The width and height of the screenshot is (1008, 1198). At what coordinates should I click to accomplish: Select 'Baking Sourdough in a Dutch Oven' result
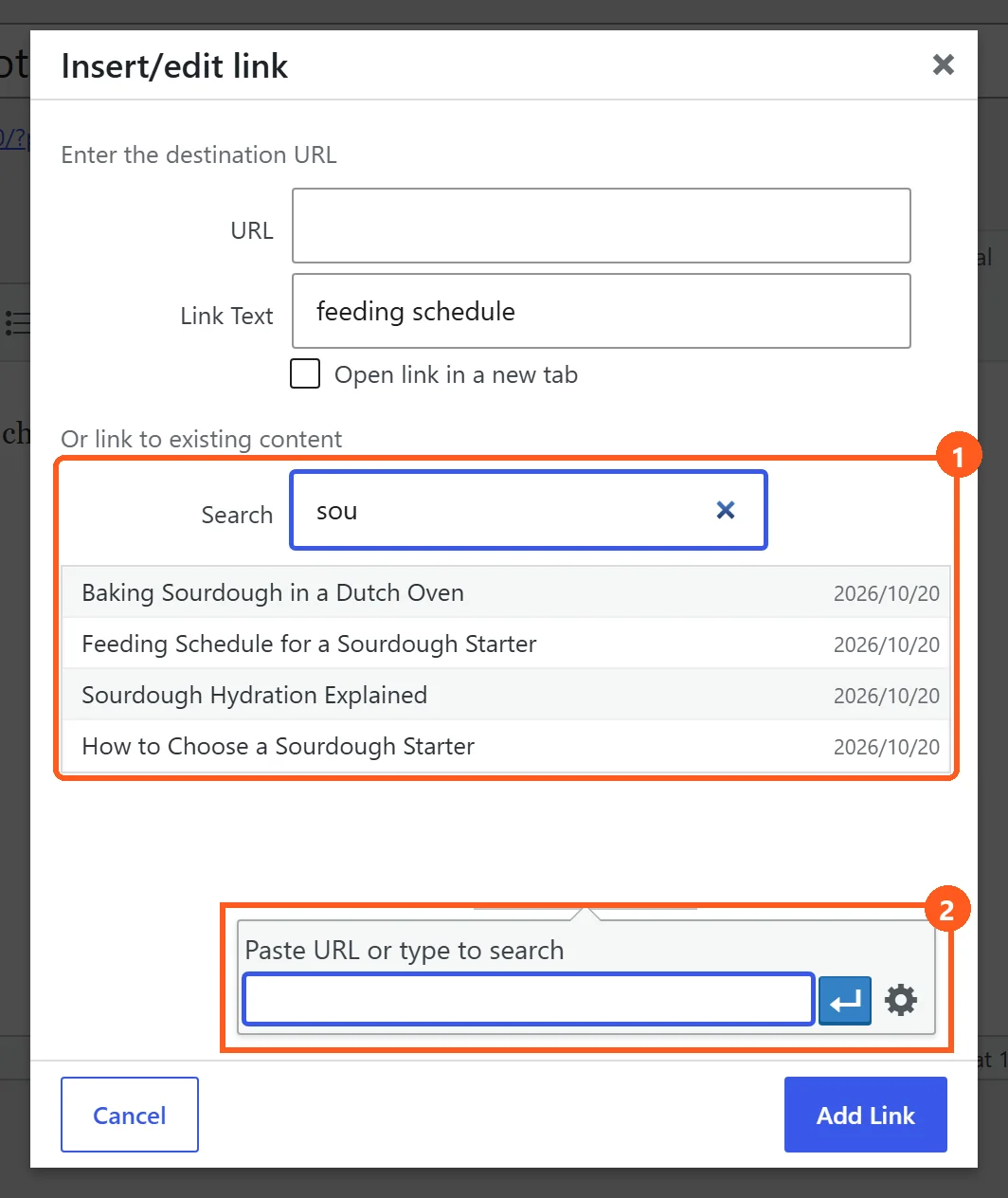pyautogui.click(x=506, y=592)
